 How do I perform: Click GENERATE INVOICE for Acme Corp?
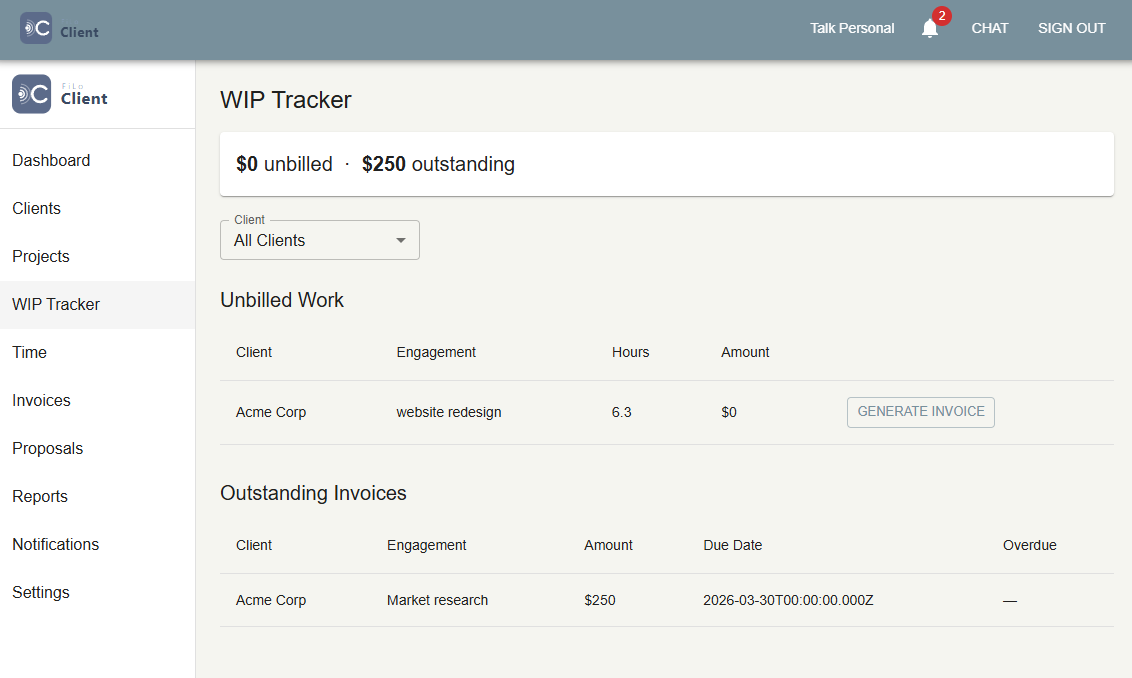[920, 412]
